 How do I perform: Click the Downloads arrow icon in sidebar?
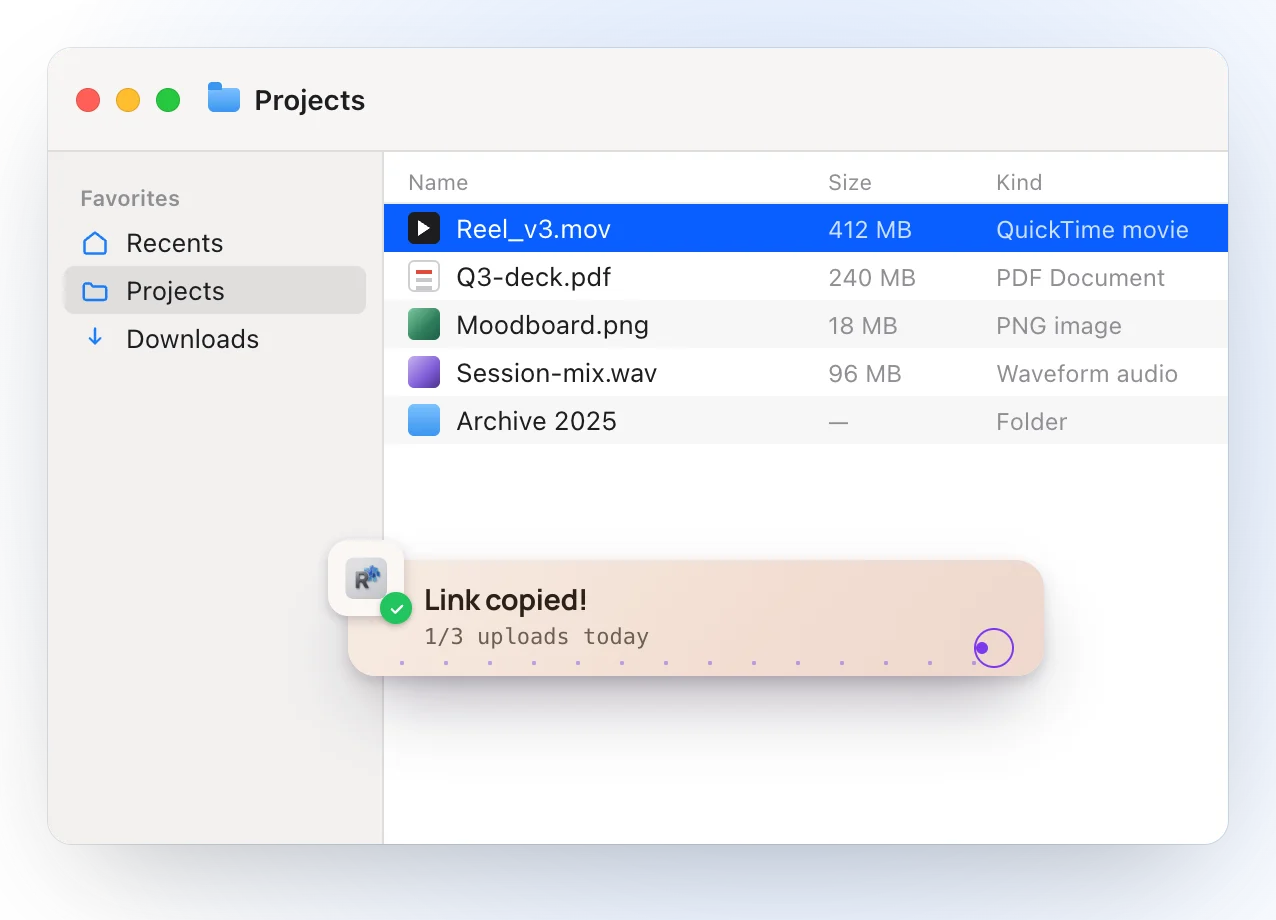click(x=95, y=338)
